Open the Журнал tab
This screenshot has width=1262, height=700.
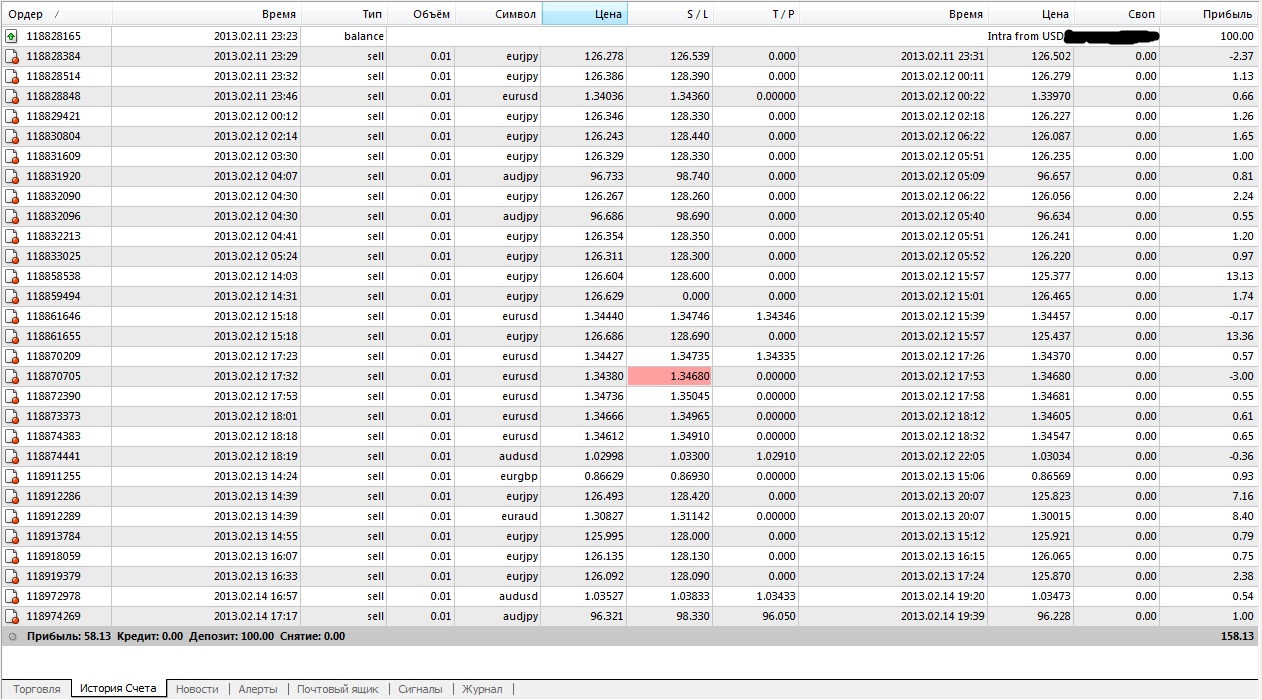(482, 689)
